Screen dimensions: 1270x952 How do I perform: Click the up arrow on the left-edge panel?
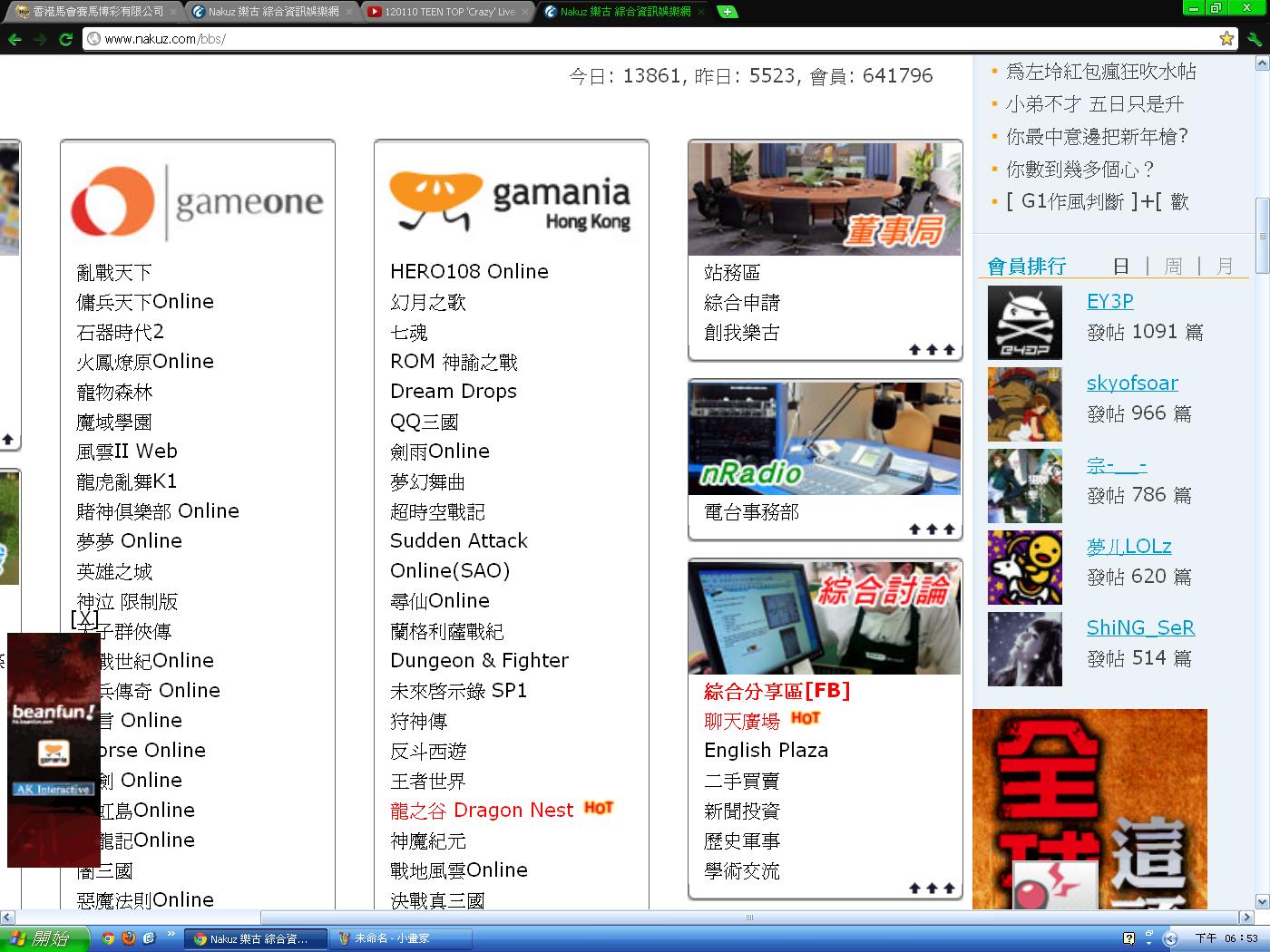pos(7,439)
